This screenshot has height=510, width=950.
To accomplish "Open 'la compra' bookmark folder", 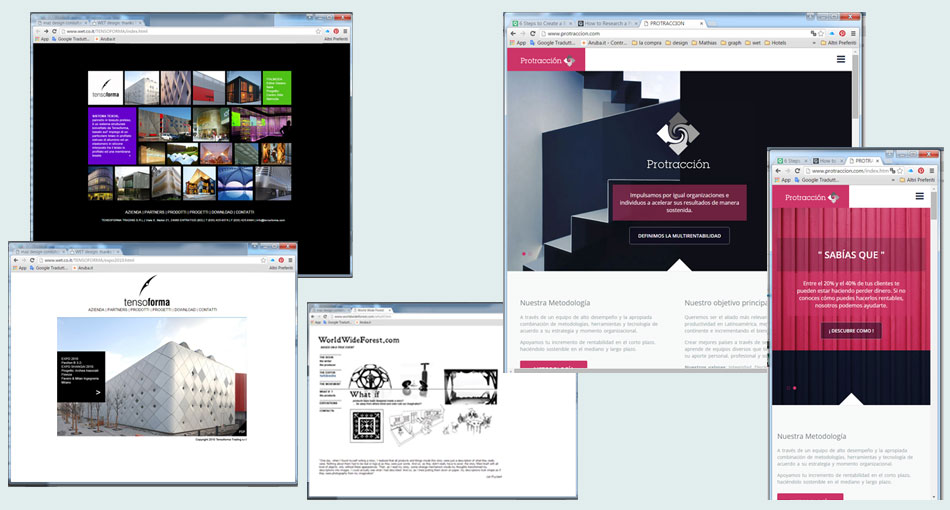I will 646,43.
